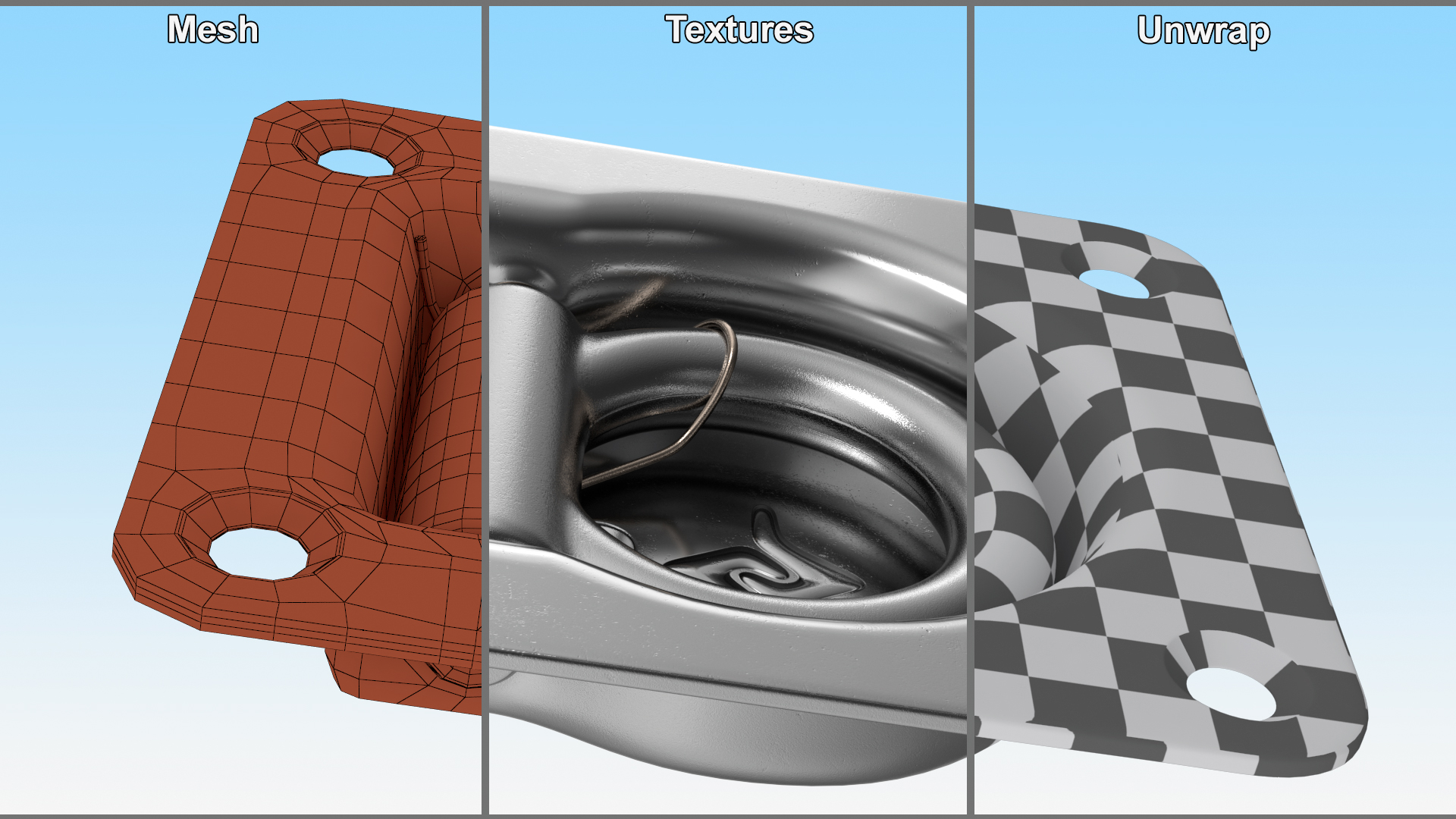Image resolution: width=1456 pixels, height=819 pixels.
Task: Select the chrome textured render panel
Action: pyautogui.click(x=728, y=410)
